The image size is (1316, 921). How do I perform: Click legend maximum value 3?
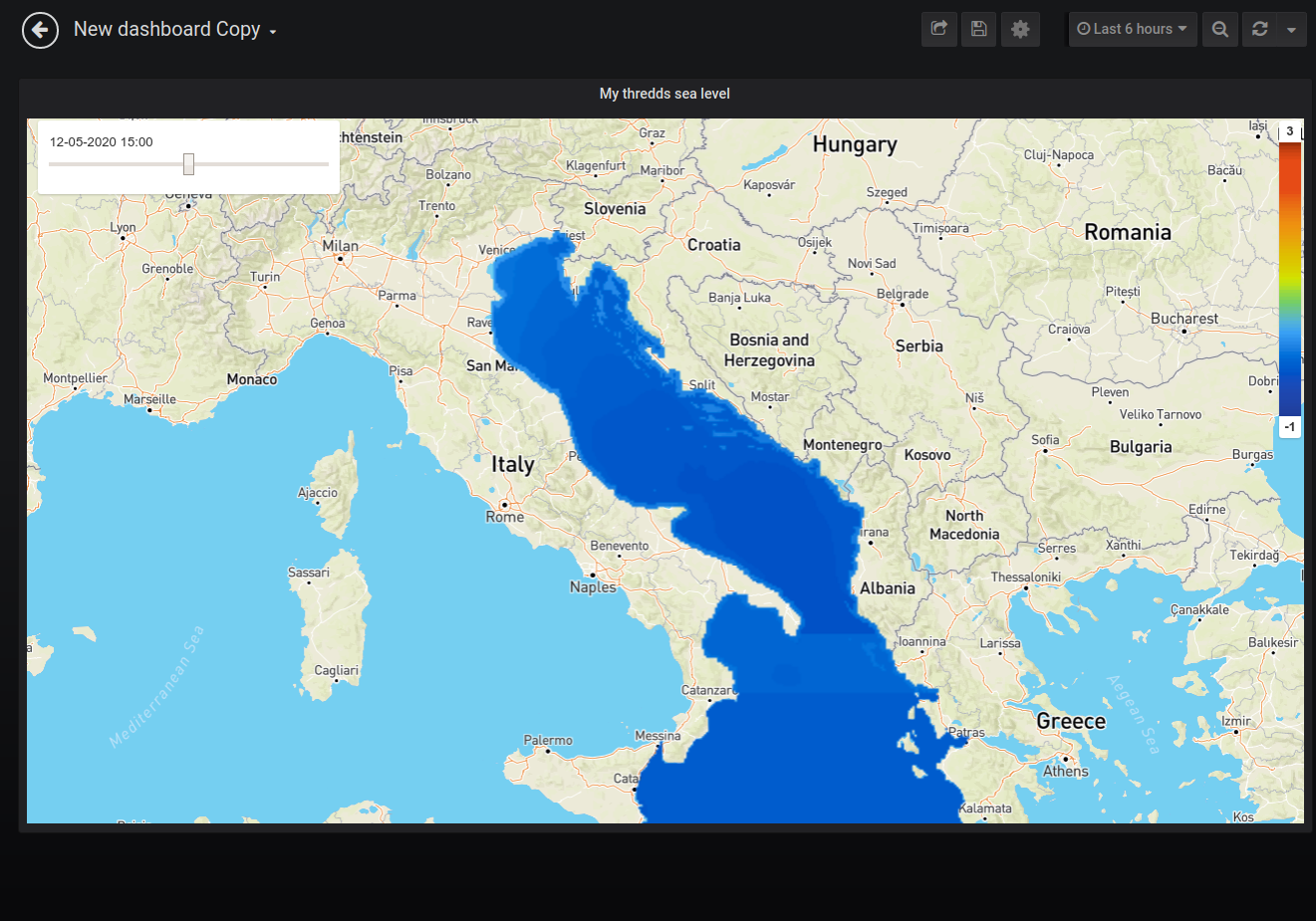(x=1290, y=131)
